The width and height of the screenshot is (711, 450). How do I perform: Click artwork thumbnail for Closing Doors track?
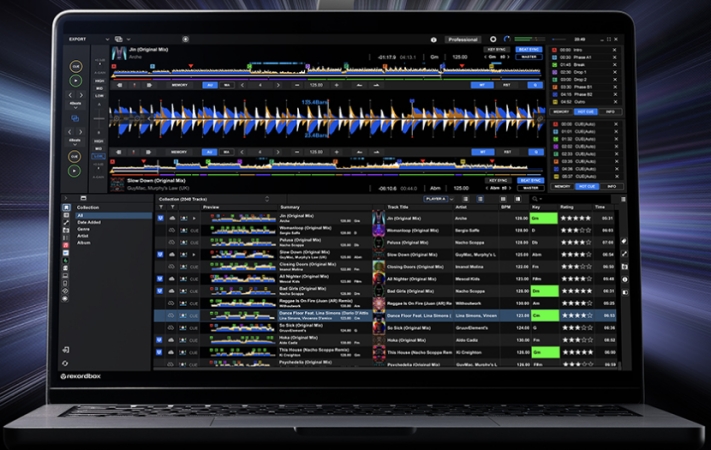pyautogui.click(x=378, y=266)
